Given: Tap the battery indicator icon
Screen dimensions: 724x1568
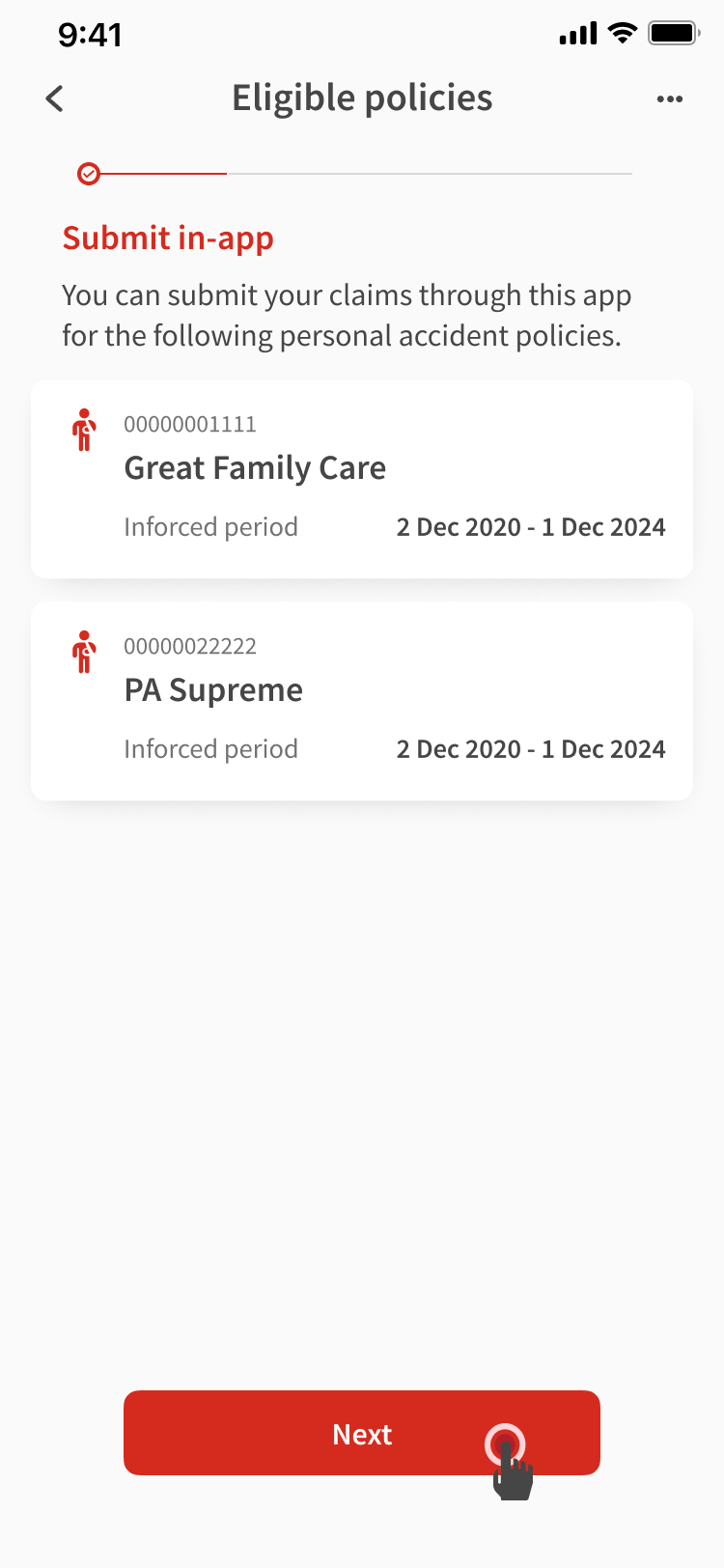Looking at the screenshot, I should pyautogui.click(x=674, y=34).
